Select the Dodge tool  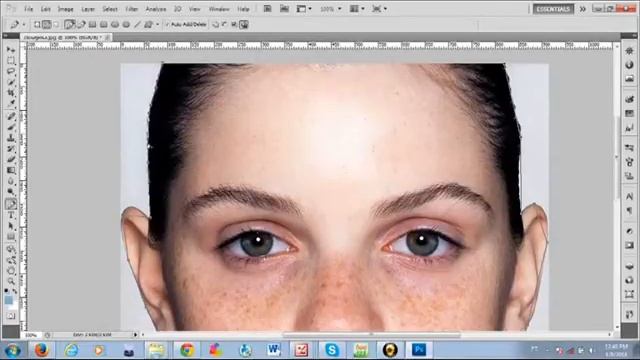pos(11,191)
